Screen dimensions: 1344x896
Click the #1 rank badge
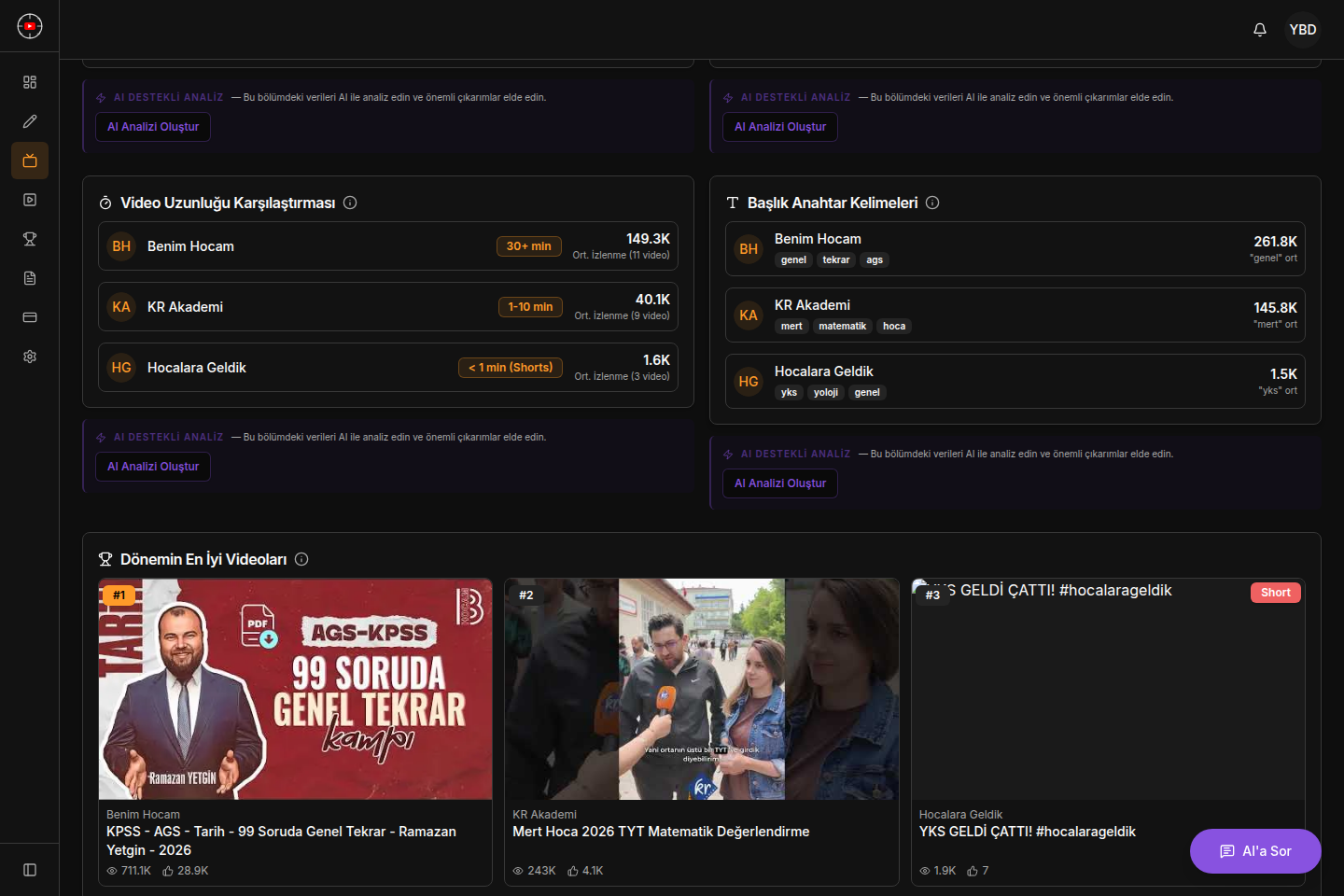(119, 595)
